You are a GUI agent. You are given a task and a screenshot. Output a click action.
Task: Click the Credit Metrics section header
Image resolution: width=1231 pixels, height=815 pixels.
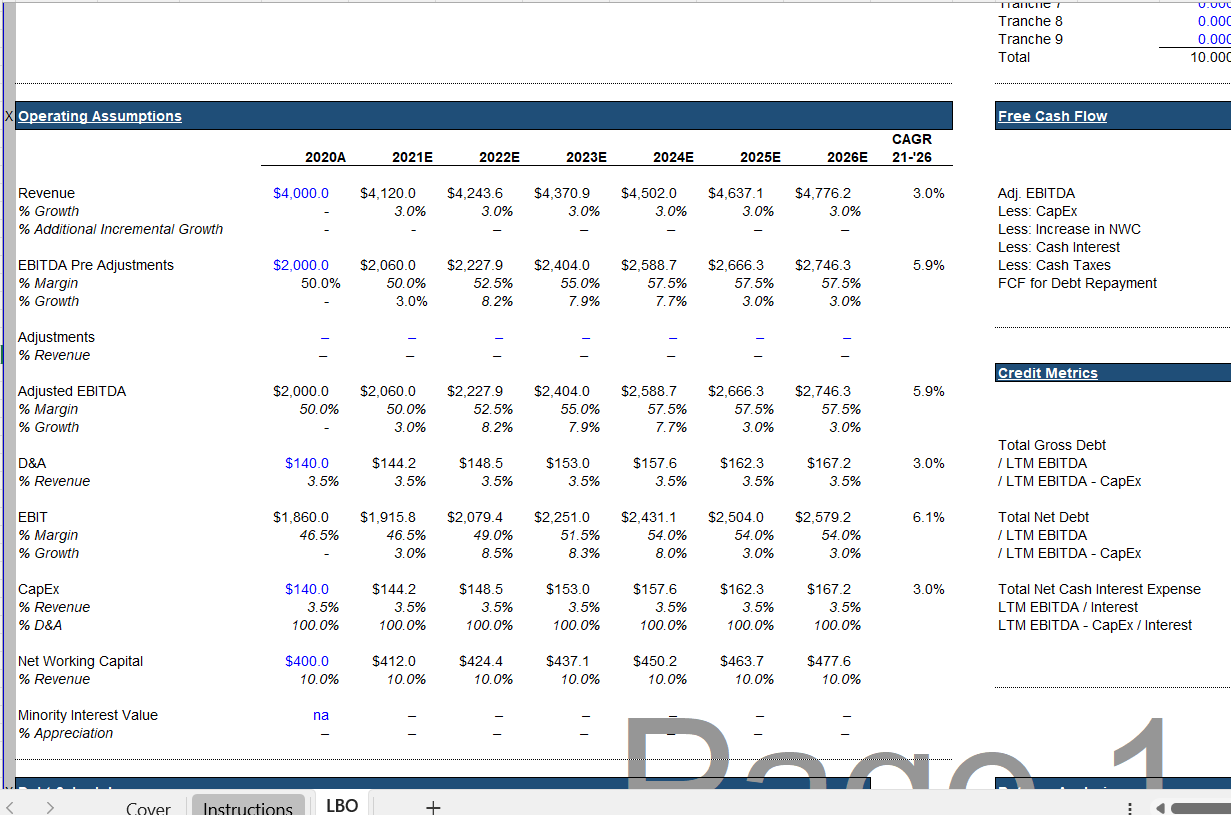point(1047,373)
